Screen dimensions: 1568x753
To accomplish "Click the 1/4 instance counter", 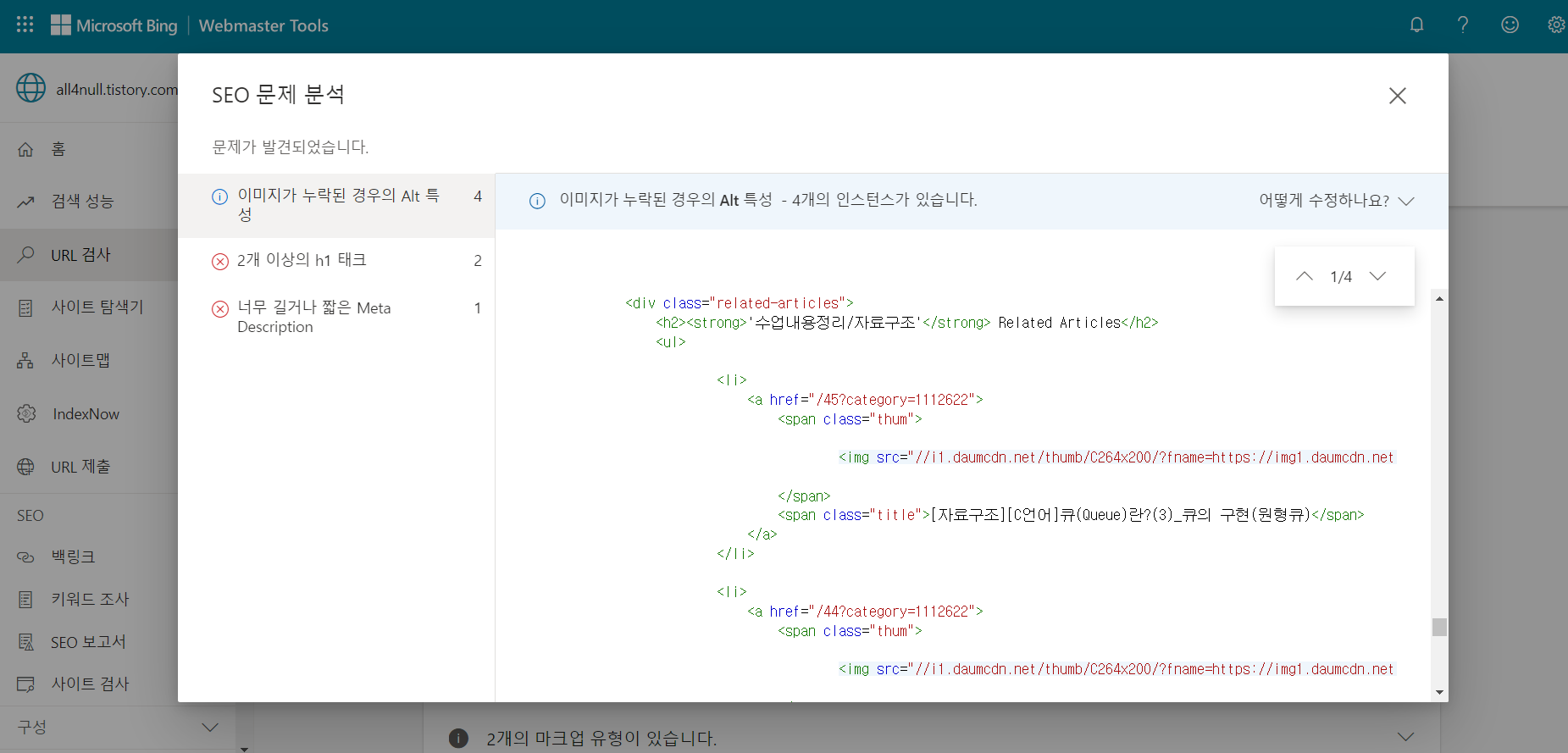I will point(1341,277).
